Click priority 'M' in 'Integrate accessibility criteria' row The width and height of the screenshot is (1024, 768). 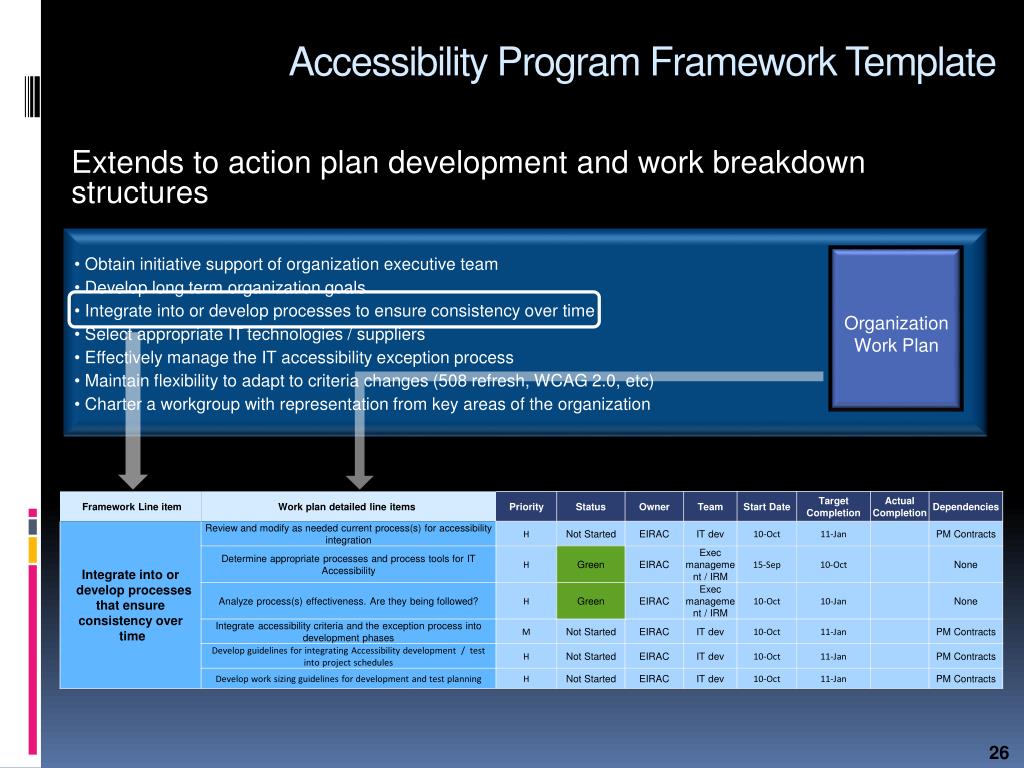(526, 632)
